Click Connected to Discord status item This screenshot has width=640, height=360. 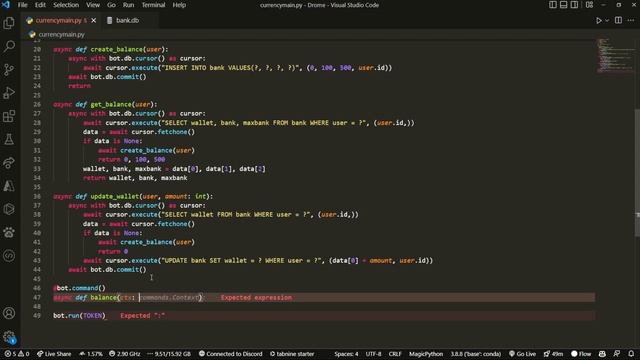[231, 354]
